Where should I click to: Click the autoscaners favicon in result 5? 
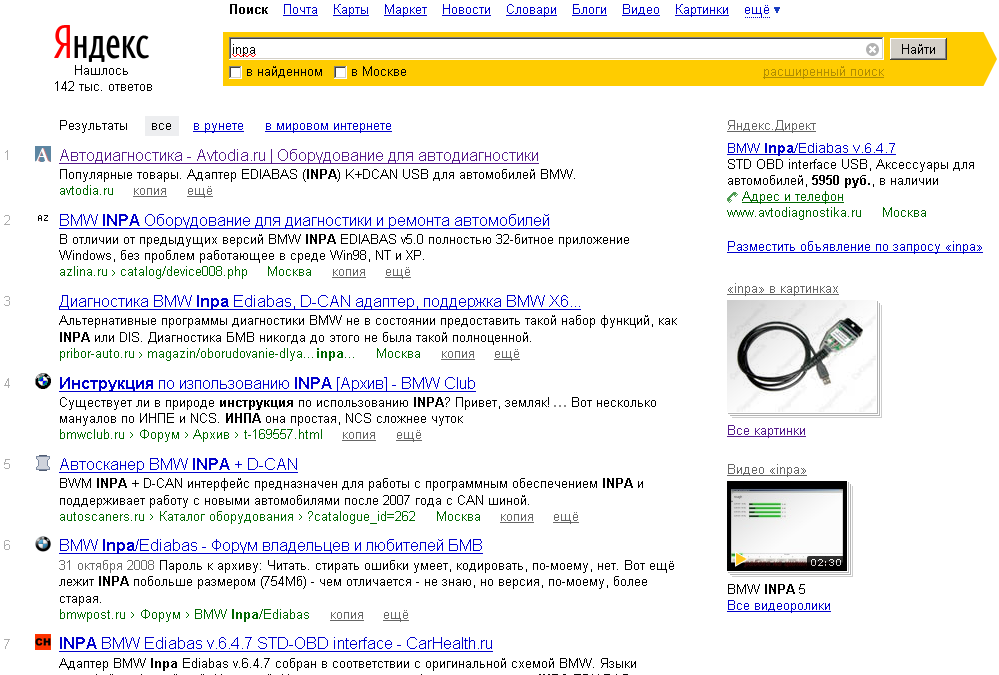tap(43, 463)
